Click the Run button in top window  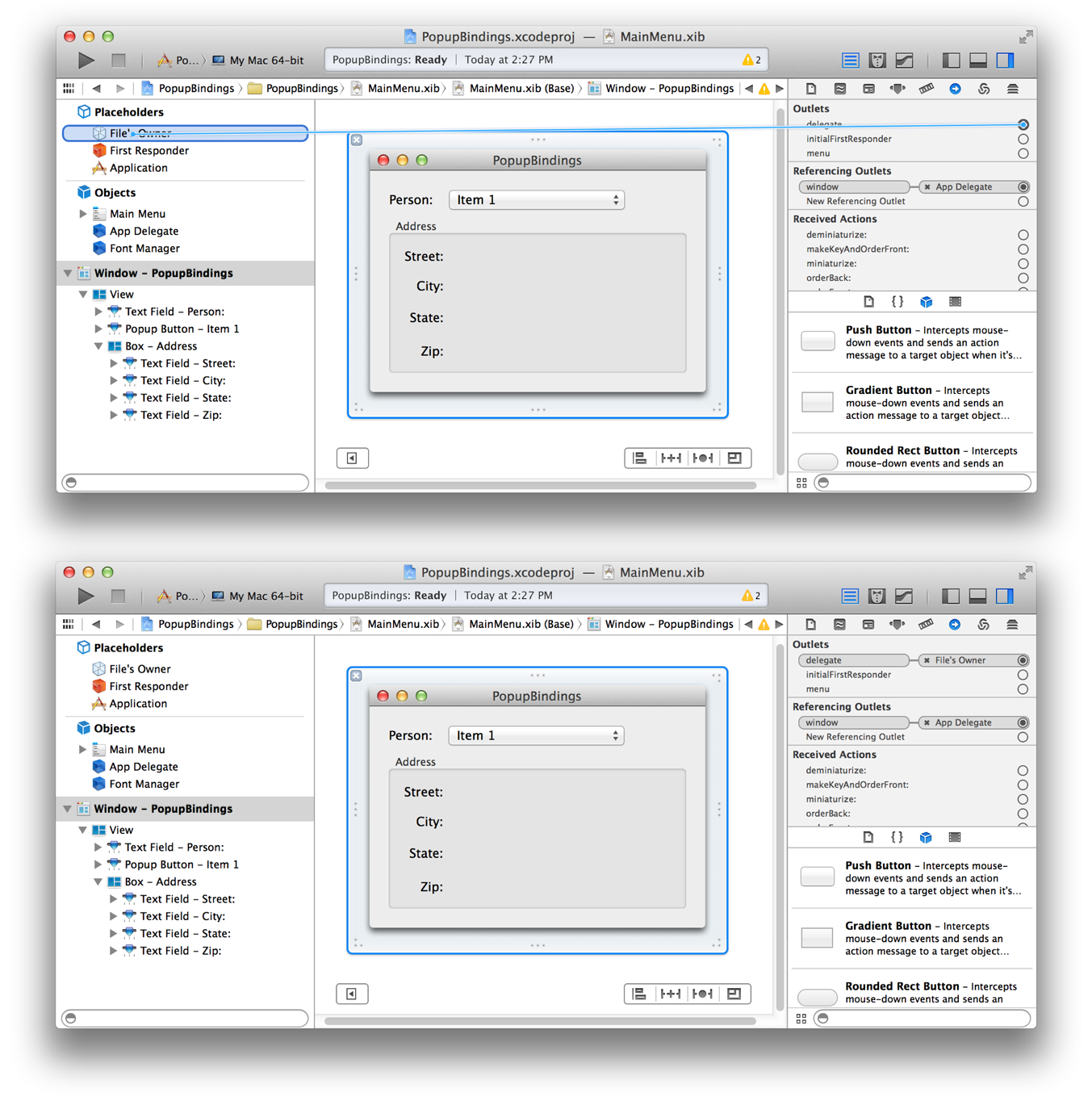pos(86,60)
